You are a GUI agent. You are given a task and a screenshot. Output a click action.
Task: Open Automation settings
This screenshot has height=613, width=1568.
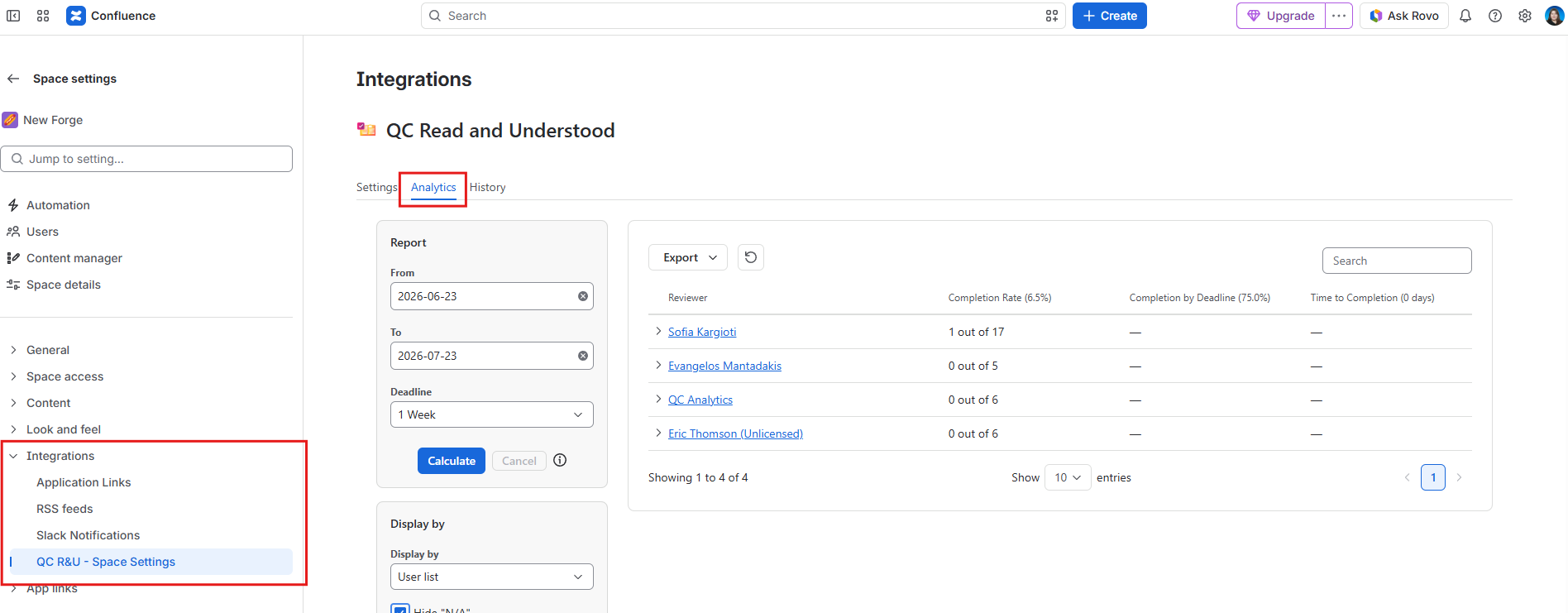coord(58,205)
